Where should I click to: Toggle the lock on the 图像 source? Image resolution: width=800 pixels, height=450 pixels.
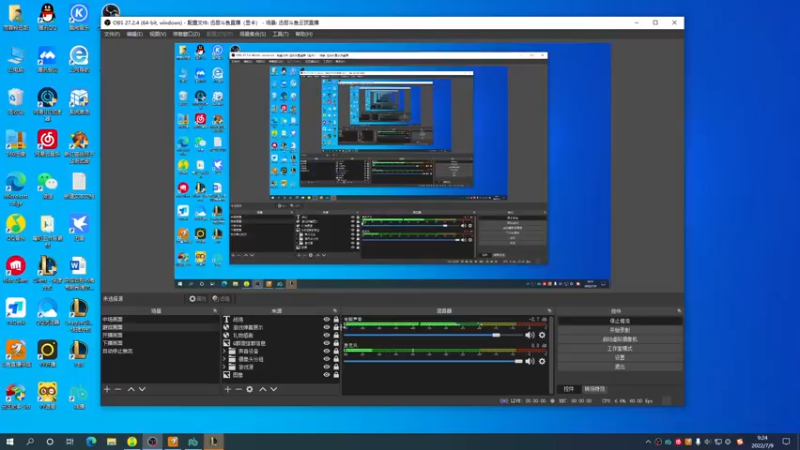coord(336,374)
